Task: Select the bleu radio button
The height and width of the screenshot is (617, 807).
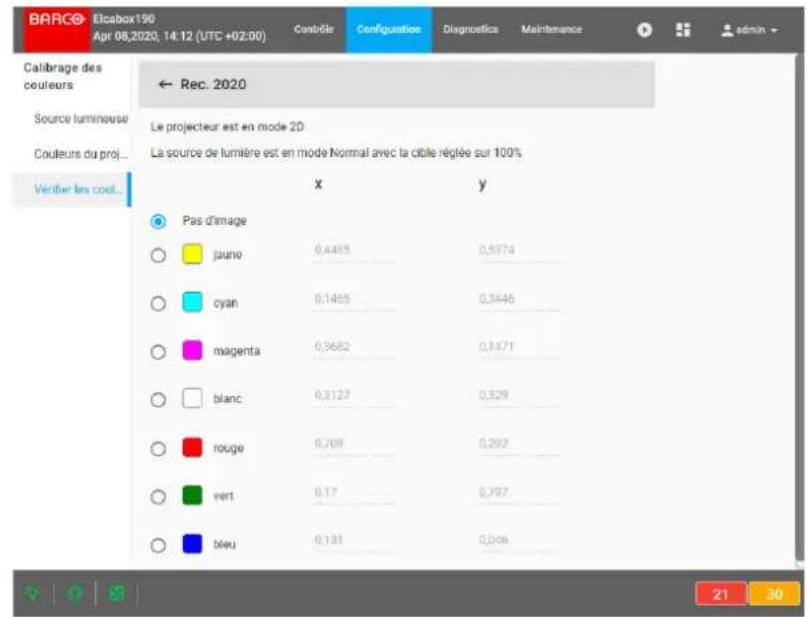Action: tap(158, 545)
